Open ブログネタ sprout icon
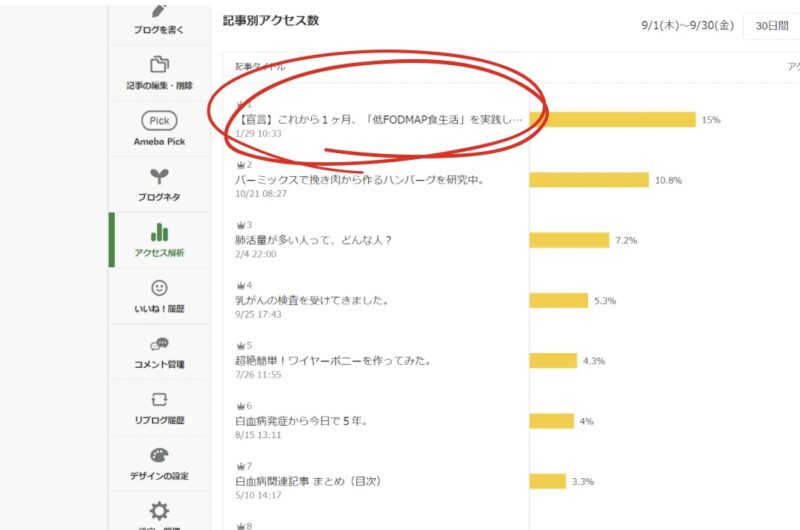800x530 pixels. (x=159, y=177)
